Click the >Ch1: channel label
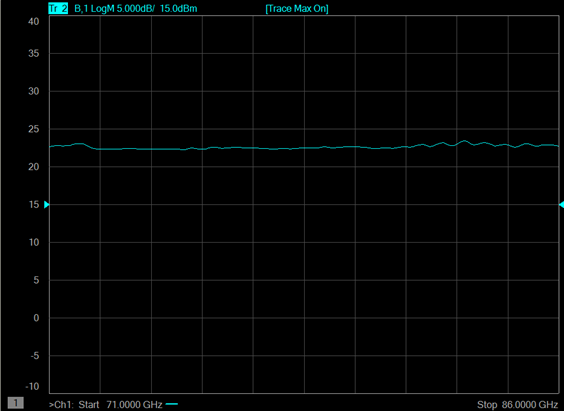 61,405
